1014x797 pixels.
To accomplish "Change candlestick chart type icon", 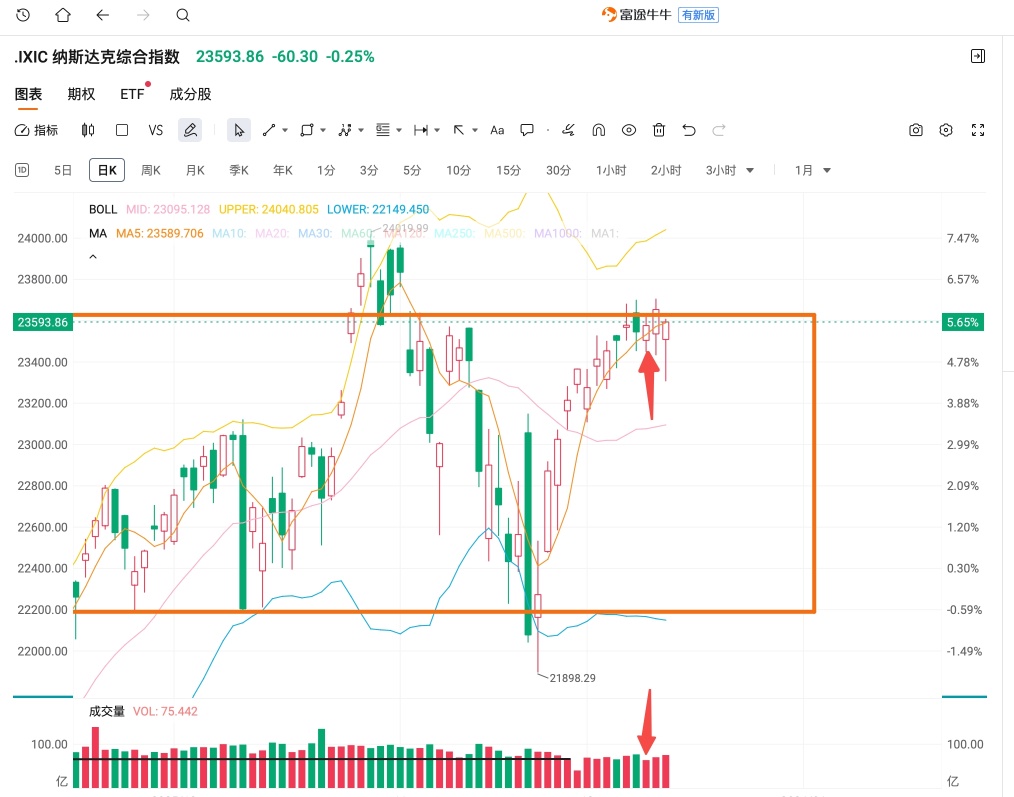I will click(x=88, y=130).
